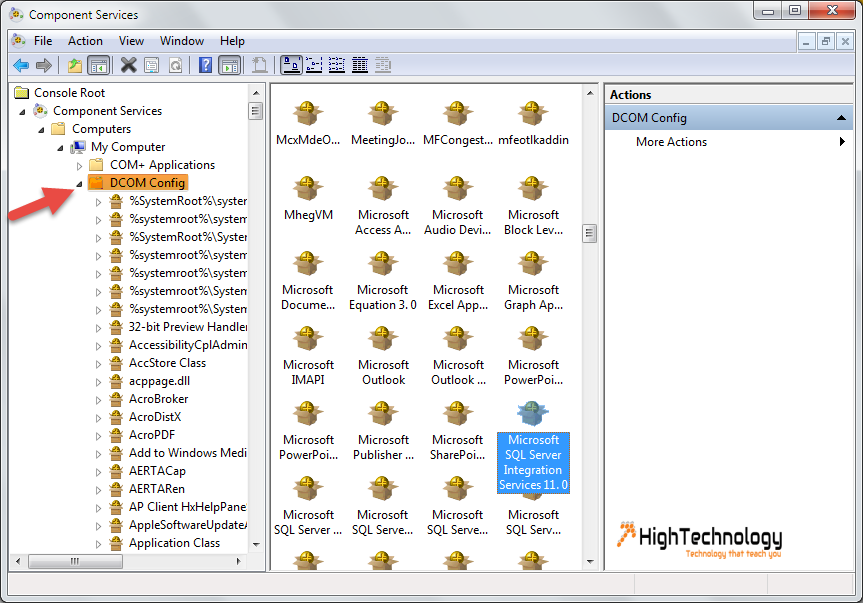Viewport: 863px width, 603px height.
Task: Select My Computer in the tree
Action: (x=128, y=147)
